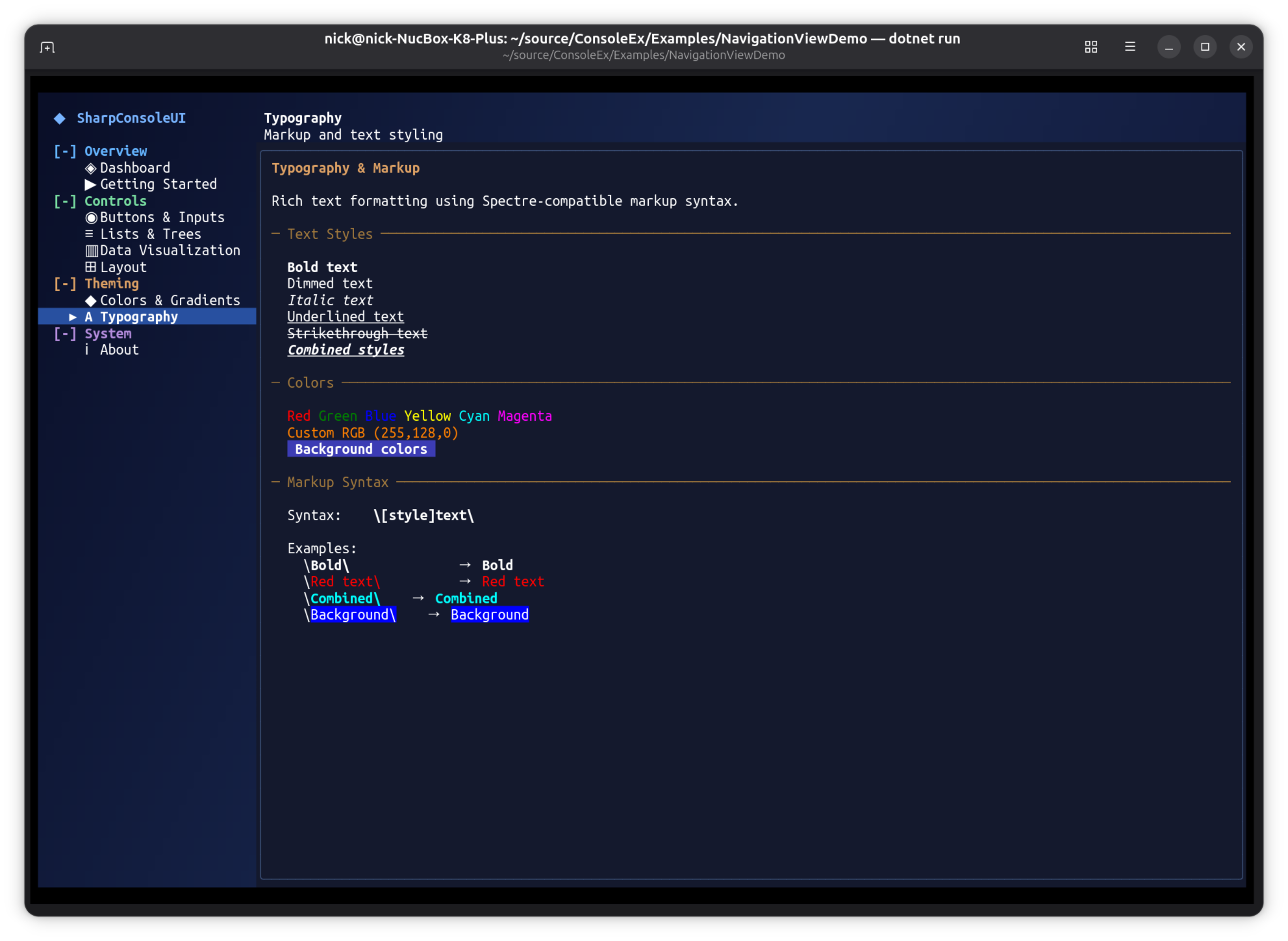Minimize the terminal window
The width and height of the screenshot is (1288, 941).
(1168, 47)
